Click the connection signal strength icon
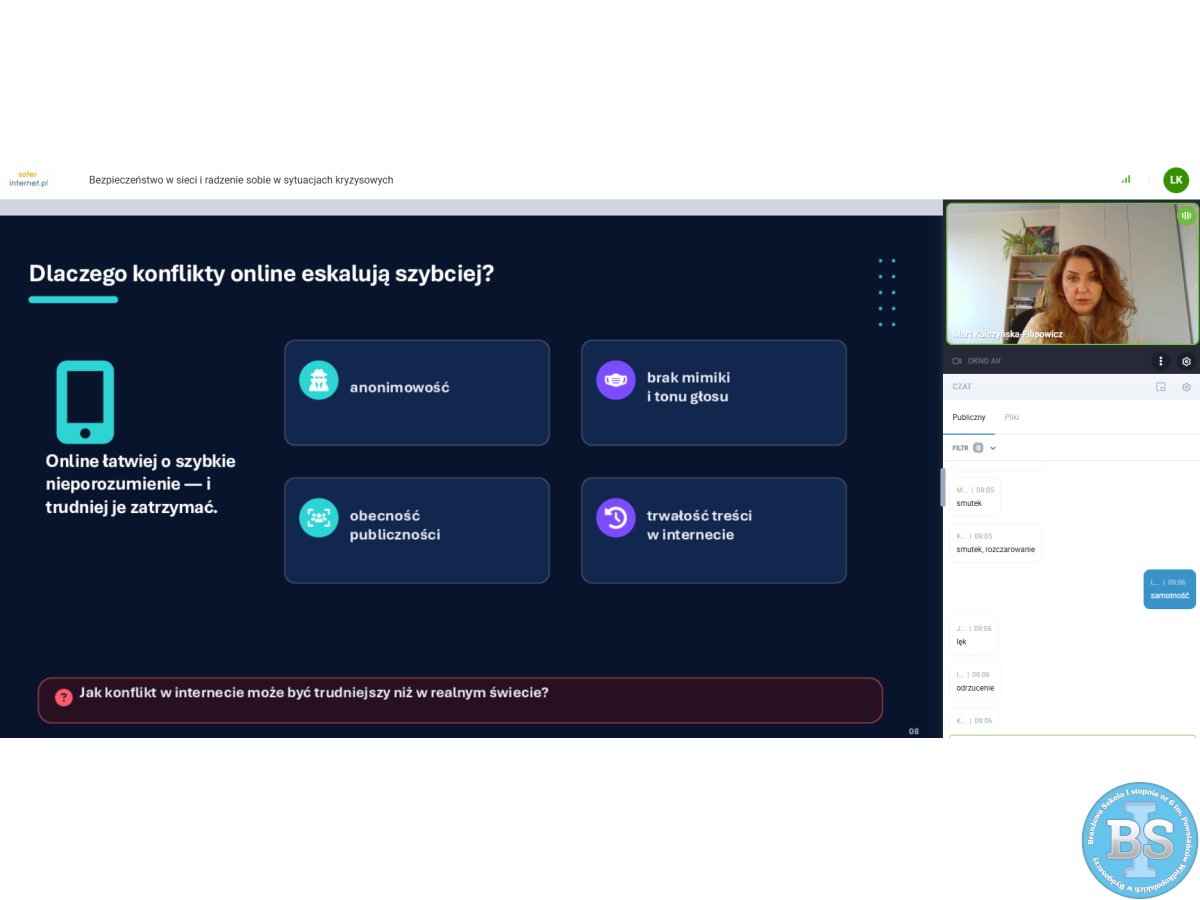This screenshot has width=1200, height=900. 1126,180
